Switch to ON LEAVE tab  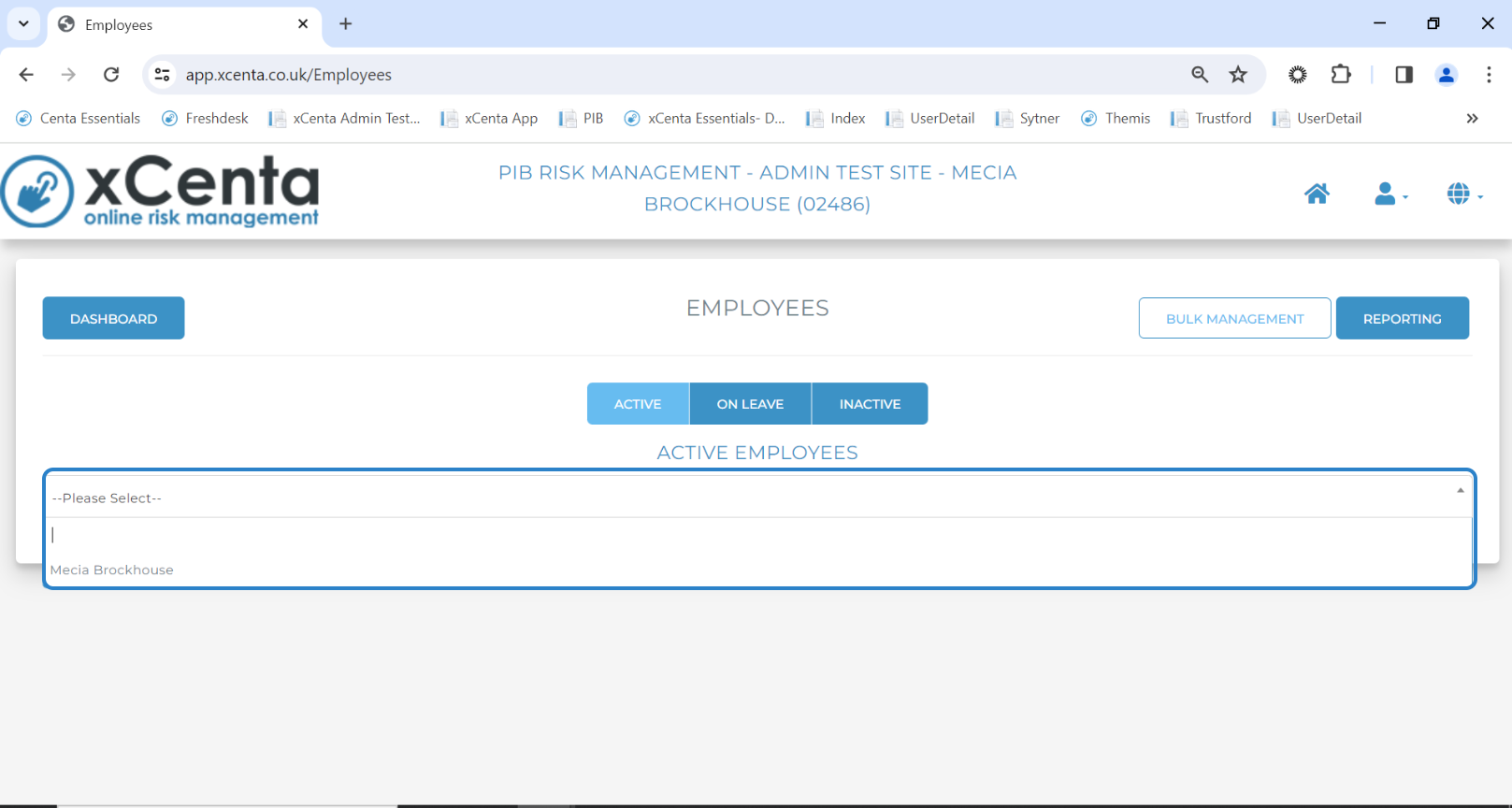[x=750, y=404]
